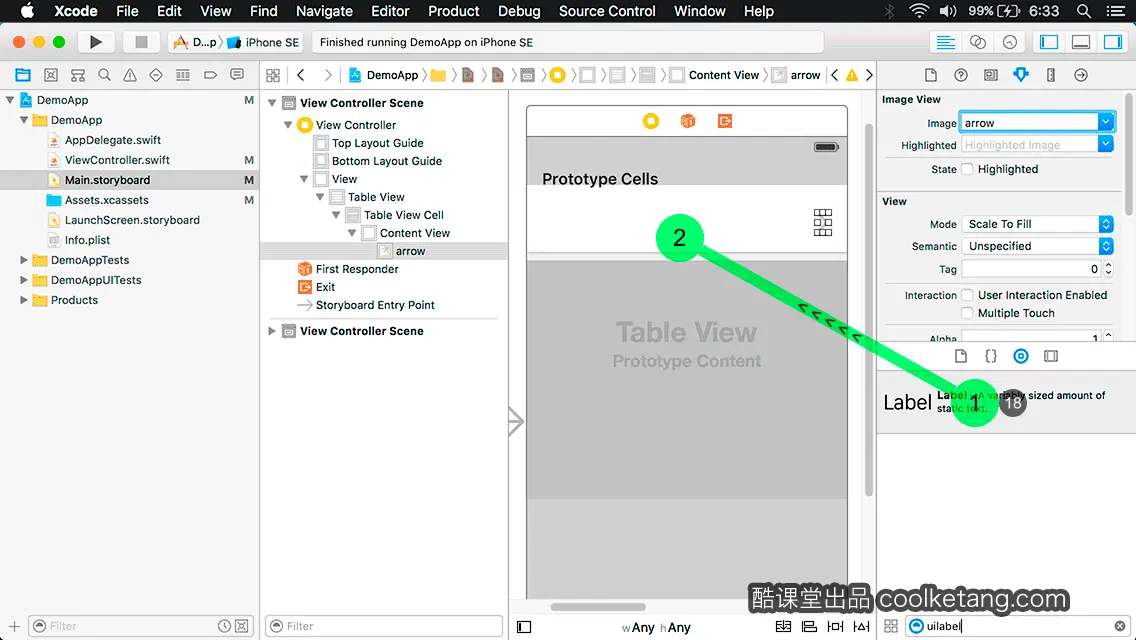Image resolution: width=1136 pixels, height=640 pixels.
Task: Open the Product menu
Action: pos(454,11)
